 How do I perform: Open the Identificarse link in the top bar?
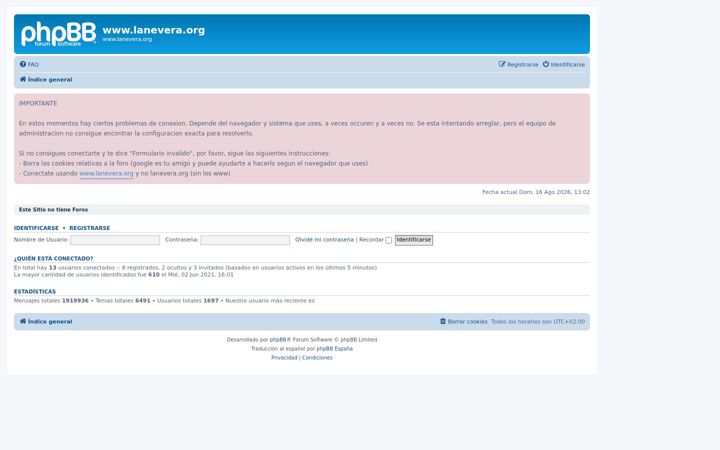(x=568, y=65)
